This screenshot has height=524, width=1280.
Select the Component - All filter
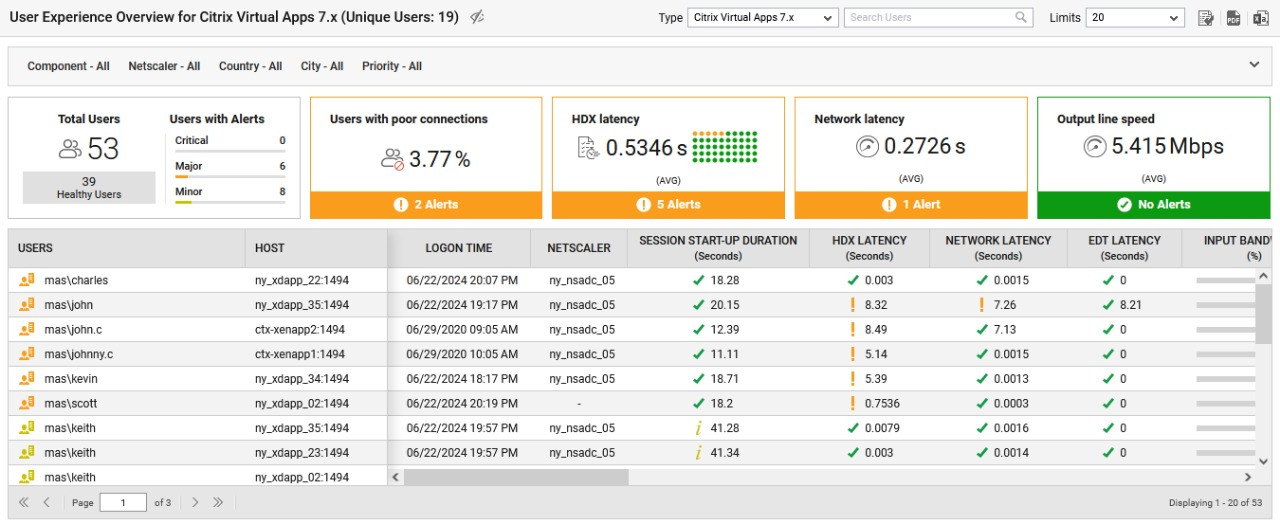[x=68, y=66]
